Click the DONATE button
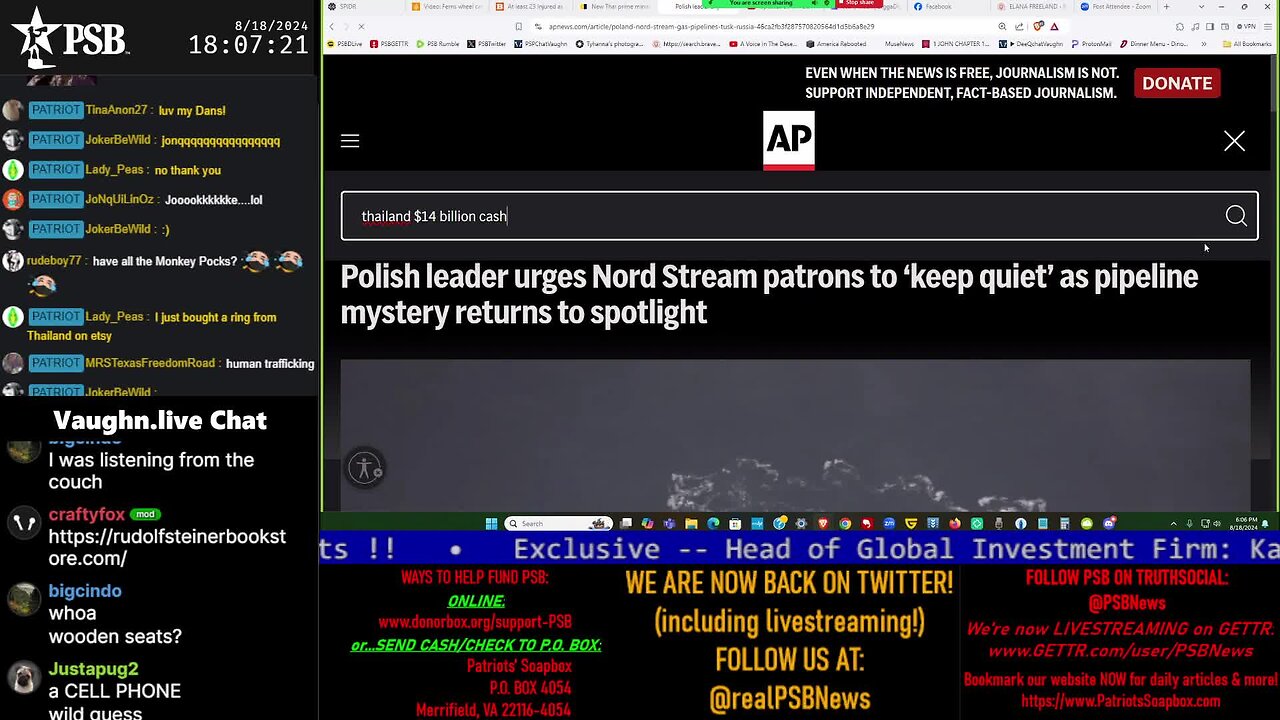This screenshot has height=720, width=1280. (1177, 83)
